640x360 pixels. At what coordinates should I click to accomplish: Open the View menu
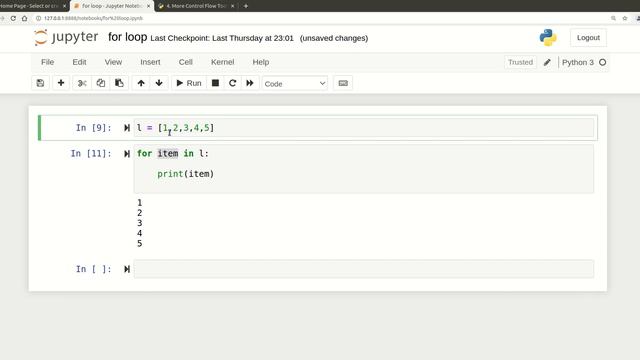[113, 62]
